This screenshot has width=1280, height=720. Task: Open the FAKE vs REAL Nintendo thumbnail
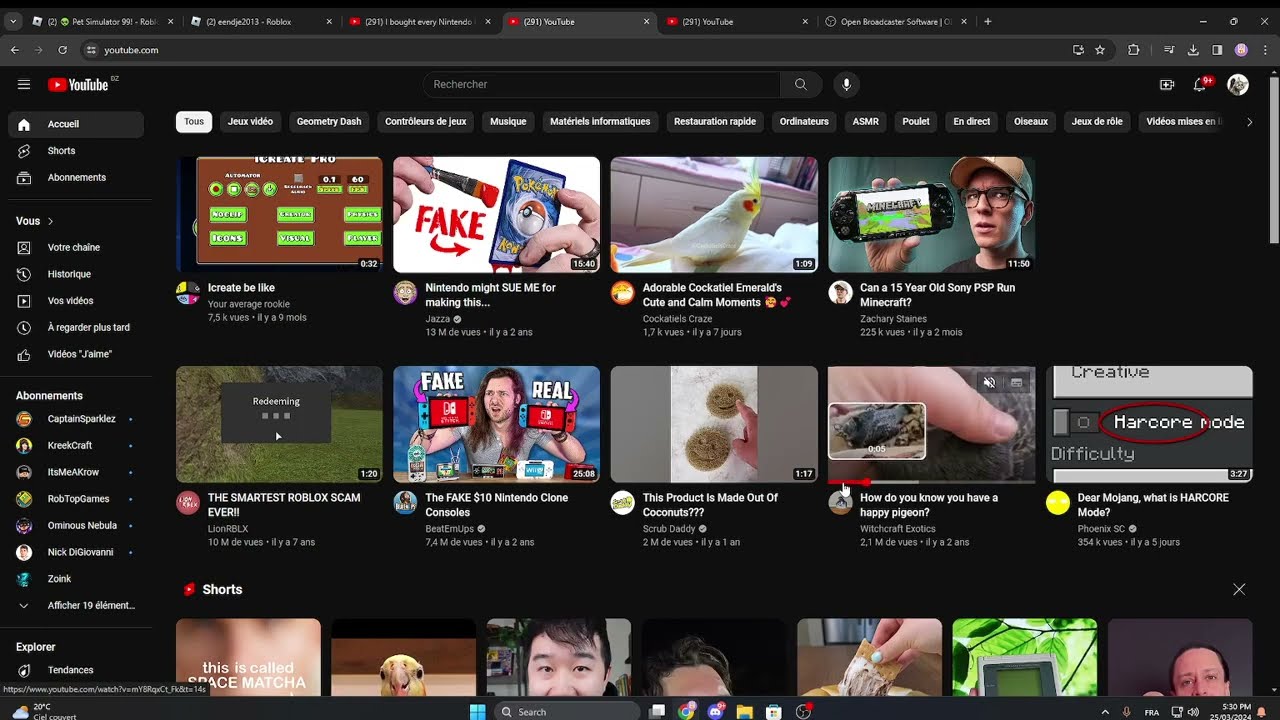pyautogui.click(x=496, y=424)
